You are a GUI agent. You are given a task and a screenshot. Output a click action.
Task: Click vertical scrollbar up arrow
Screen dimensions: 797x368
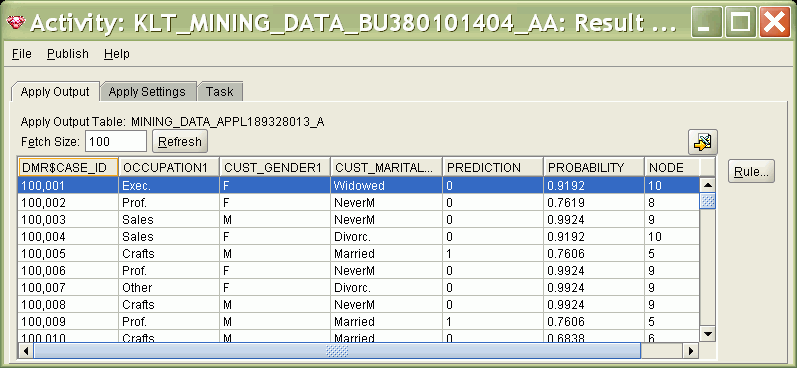pyautogui.click(x=708, y=185)
